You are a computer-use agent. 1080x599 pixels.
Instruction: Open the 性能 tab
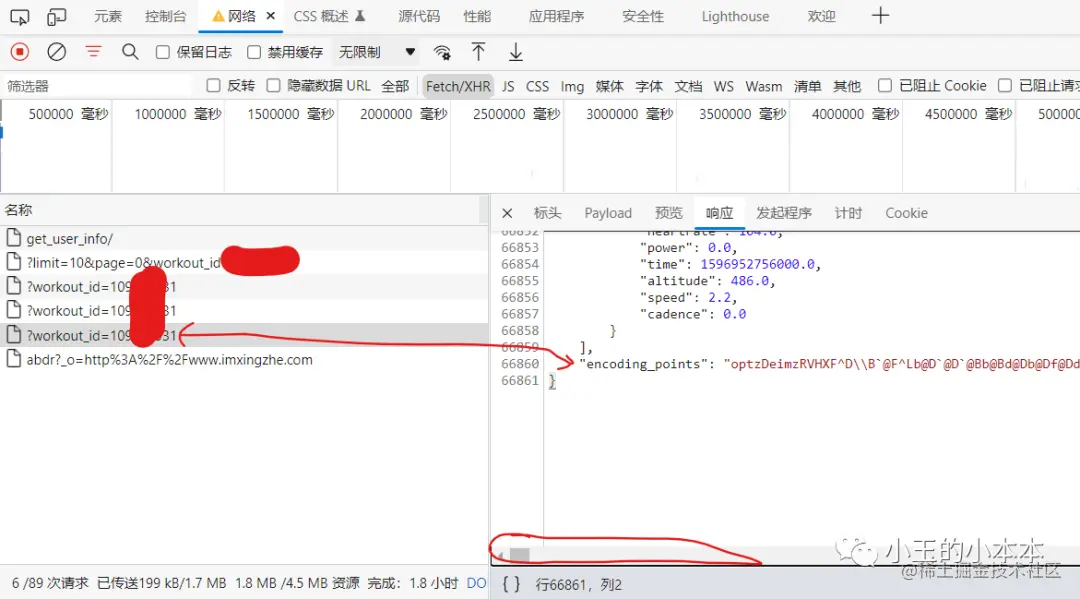tap(477, 17)
